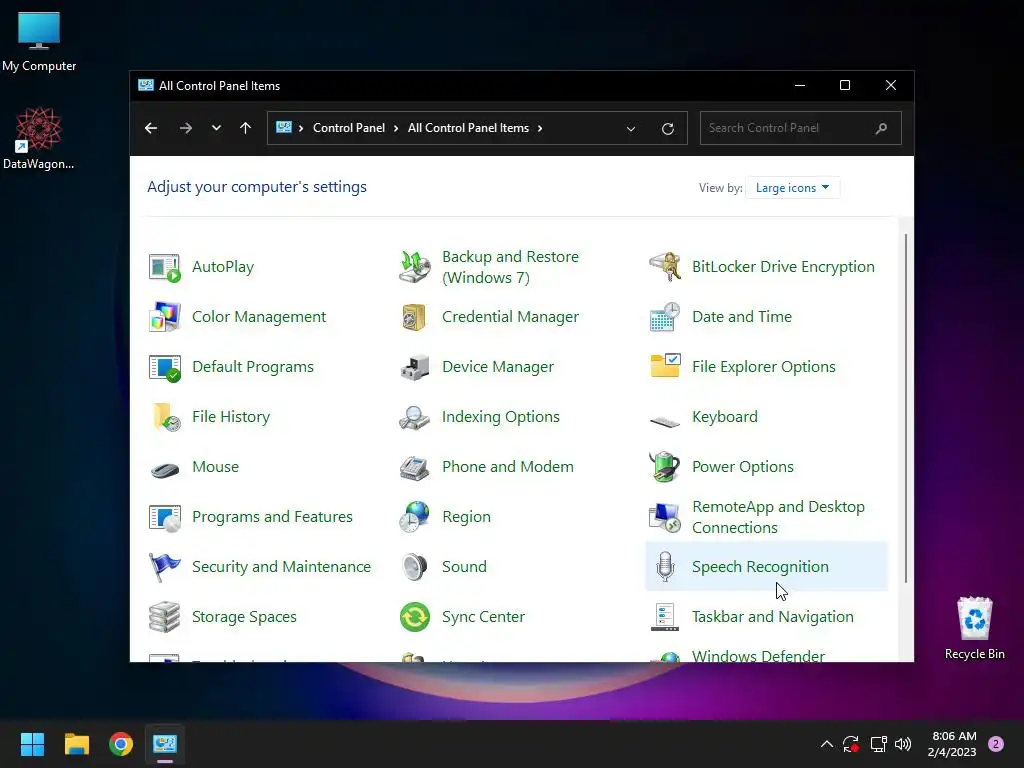This screenshot has width=1024, height=768.
Task: Expand chevron before Control Panel breadcrumb
Action: click(x=300, y=128)
